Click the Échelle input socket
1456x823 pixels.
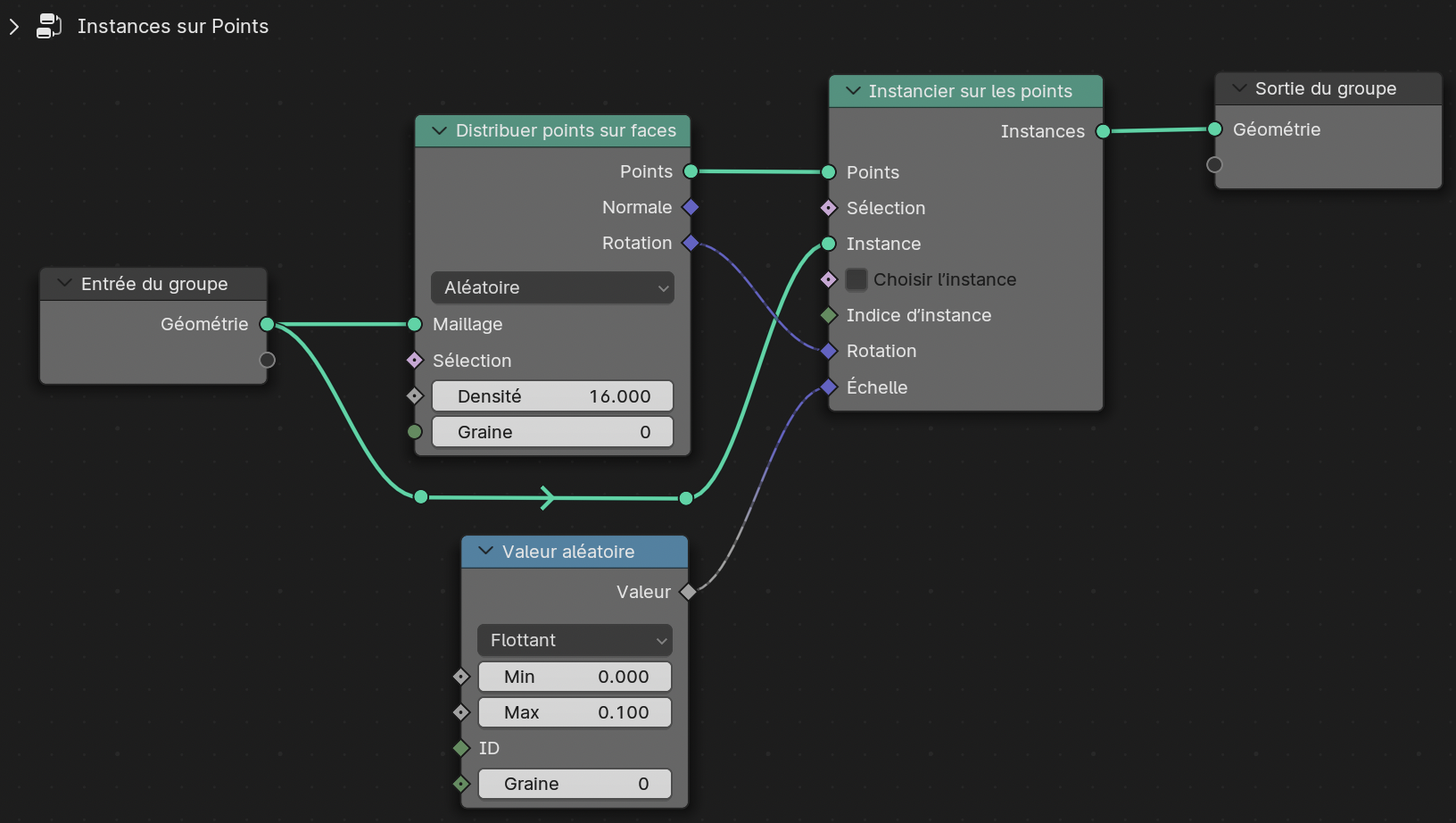829,387
